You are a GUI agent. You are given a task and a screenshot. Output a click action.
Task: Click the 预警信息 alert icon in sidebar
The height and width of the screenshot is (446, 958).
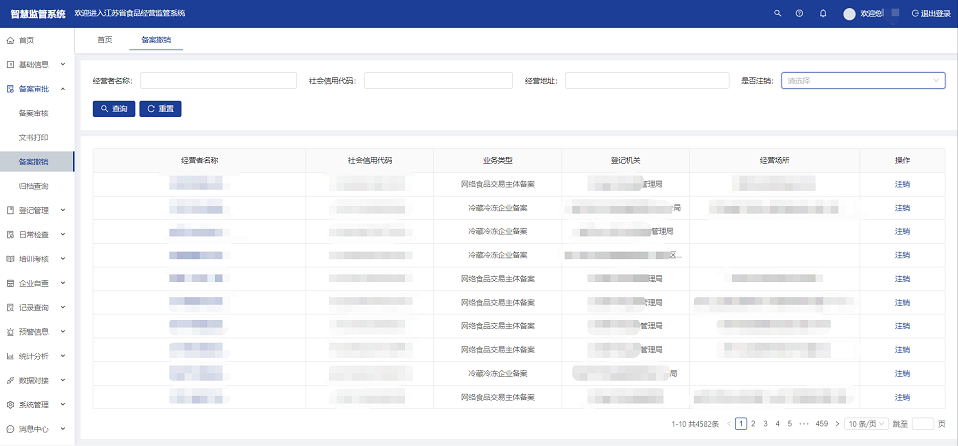[x=10, y=332]
